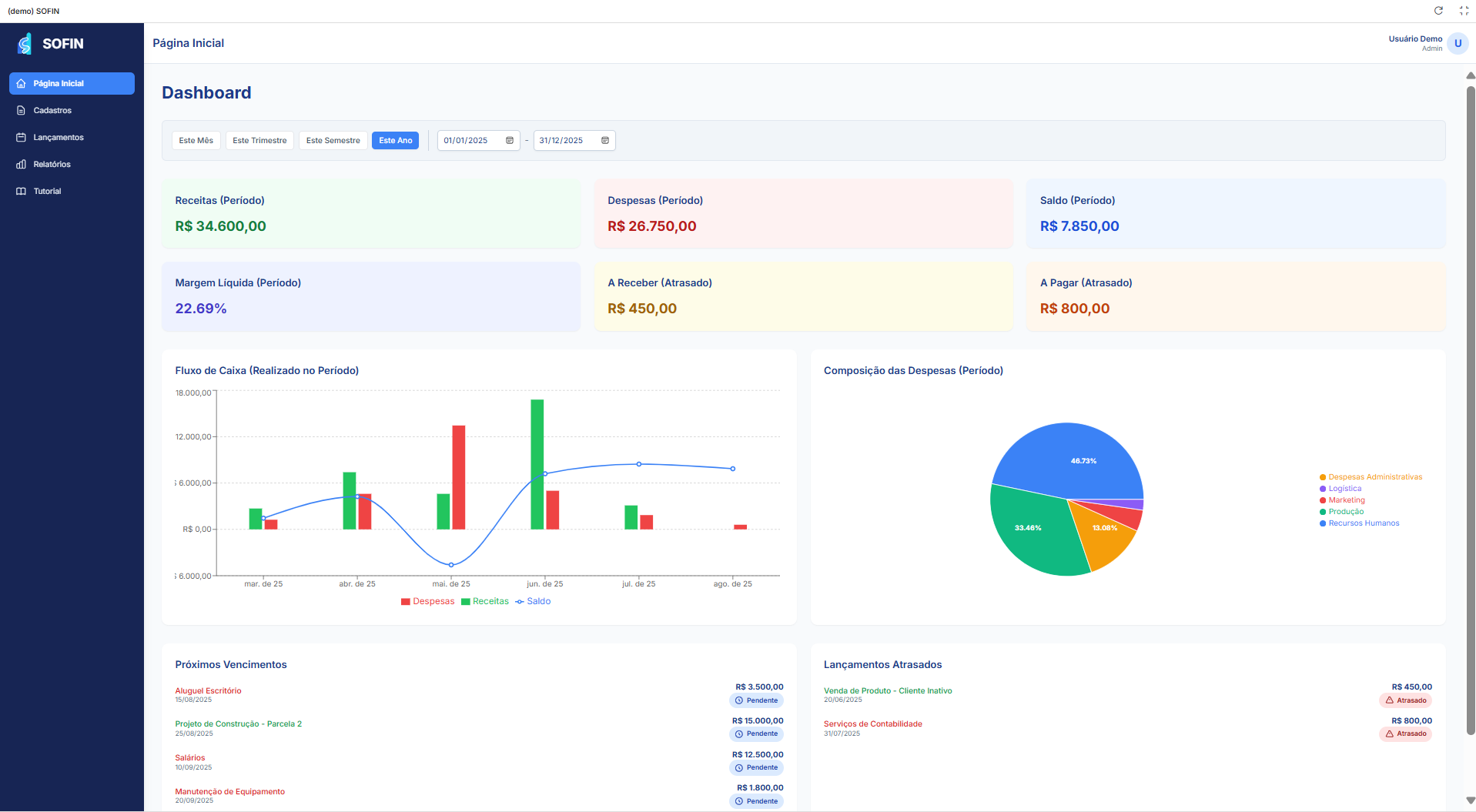The height and width of the screenshot is (812, 1476).
Task: Open Venda de Produto - Cliente Inativo entry
Action: 888,691
